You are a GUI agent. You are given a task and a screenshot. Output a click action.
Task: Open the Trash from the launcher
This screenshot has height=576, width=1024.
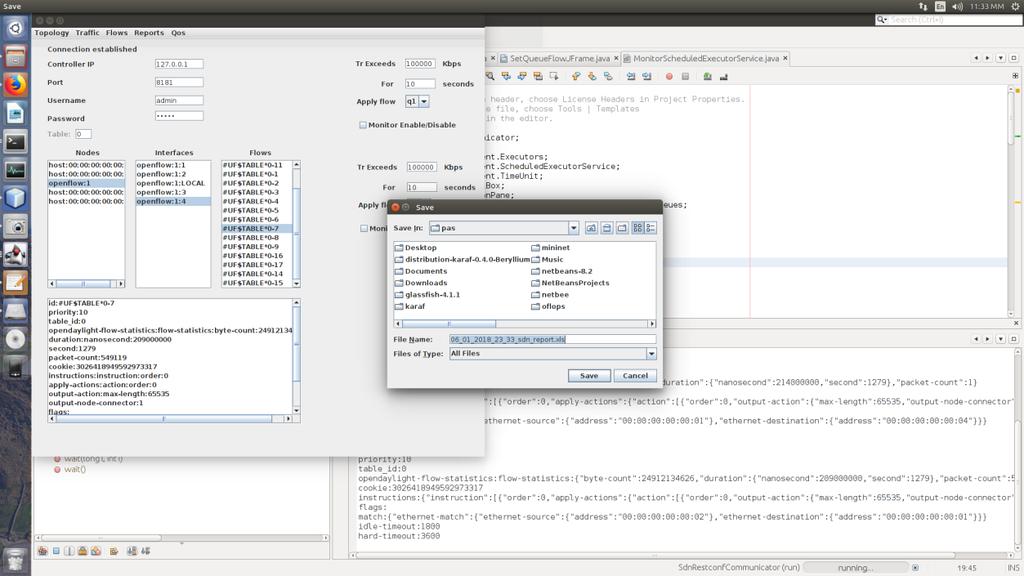[x=15, y=560]
